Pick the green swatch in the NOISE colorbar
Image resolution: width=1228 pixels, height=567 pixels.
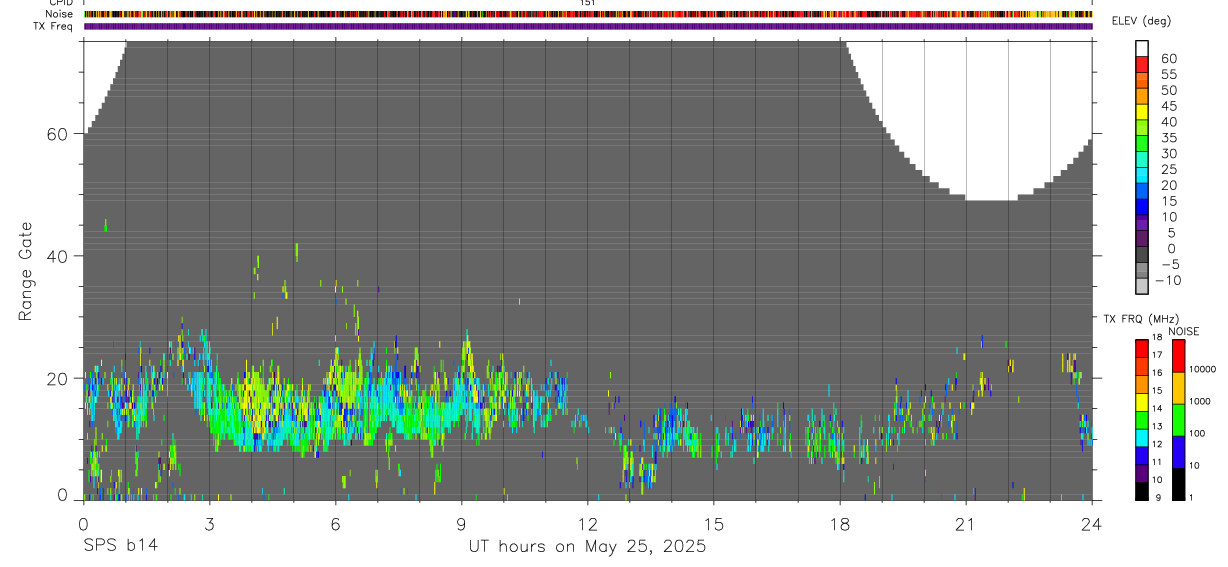point(1178,419)
